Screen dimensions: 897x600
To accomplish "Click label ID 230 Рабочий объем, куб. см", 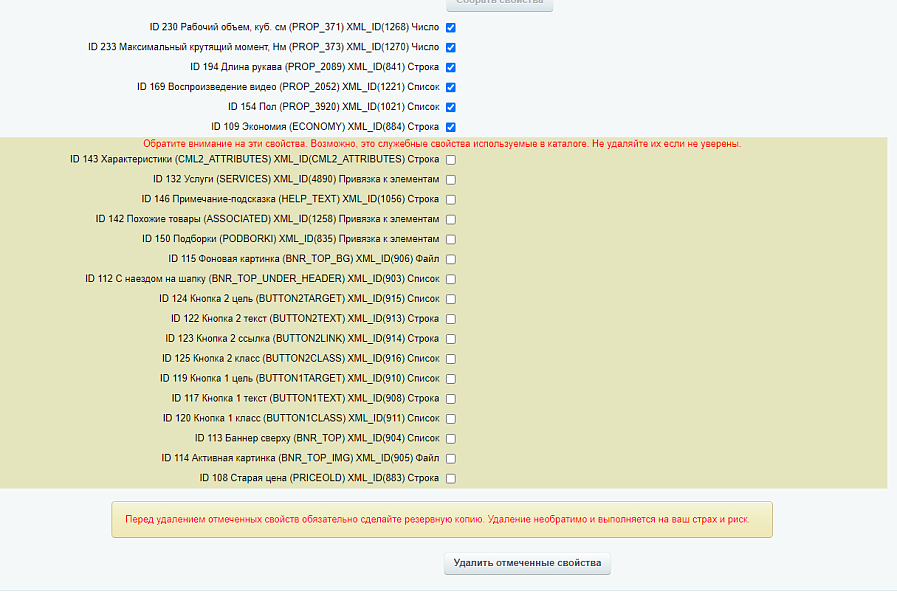I will pyautogui.click(x=294, y=27).
